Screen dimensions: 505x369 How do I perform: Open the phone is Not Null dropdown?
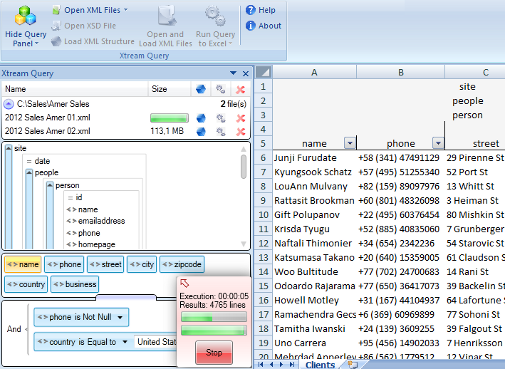point(120,317)
